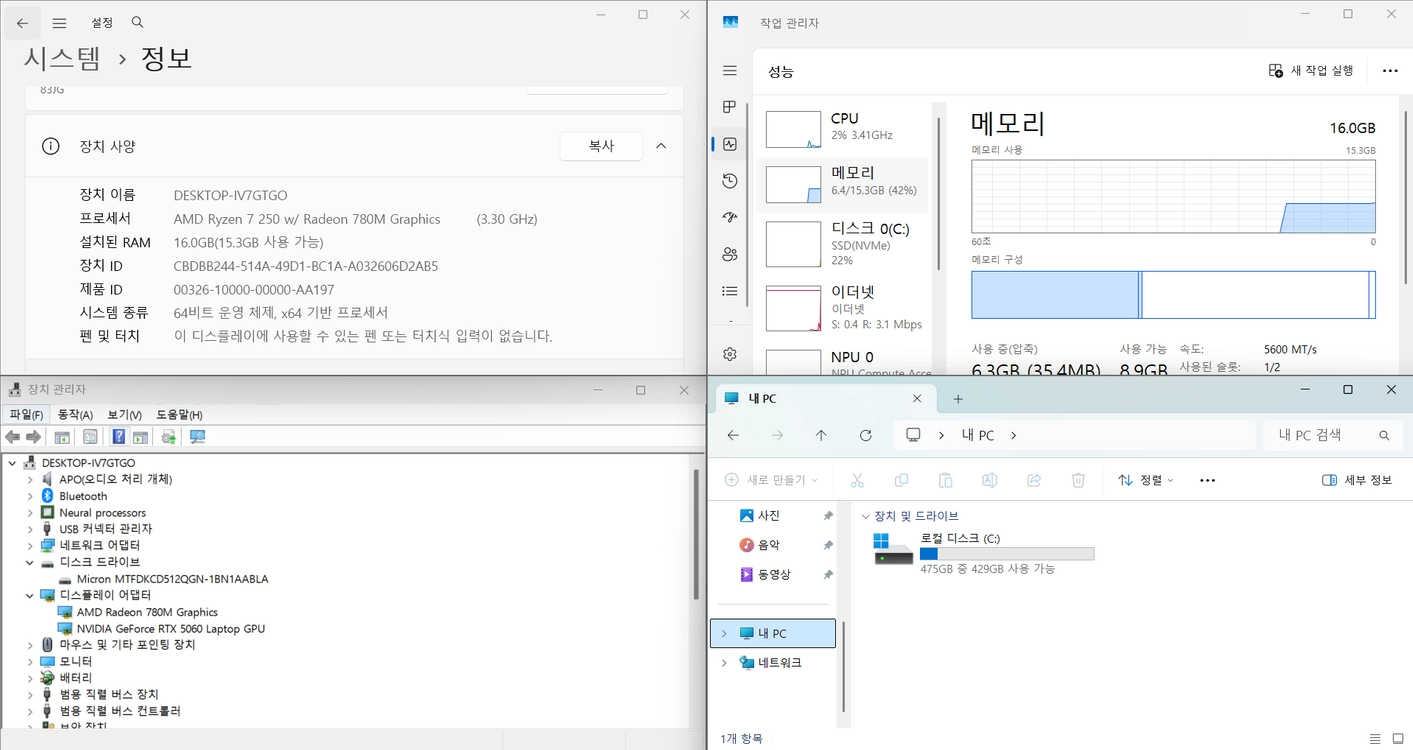Open the 파일(F) menu in Device Manager
The width and height of the screenshot is (1413, 750).
[x=26, y=415]
